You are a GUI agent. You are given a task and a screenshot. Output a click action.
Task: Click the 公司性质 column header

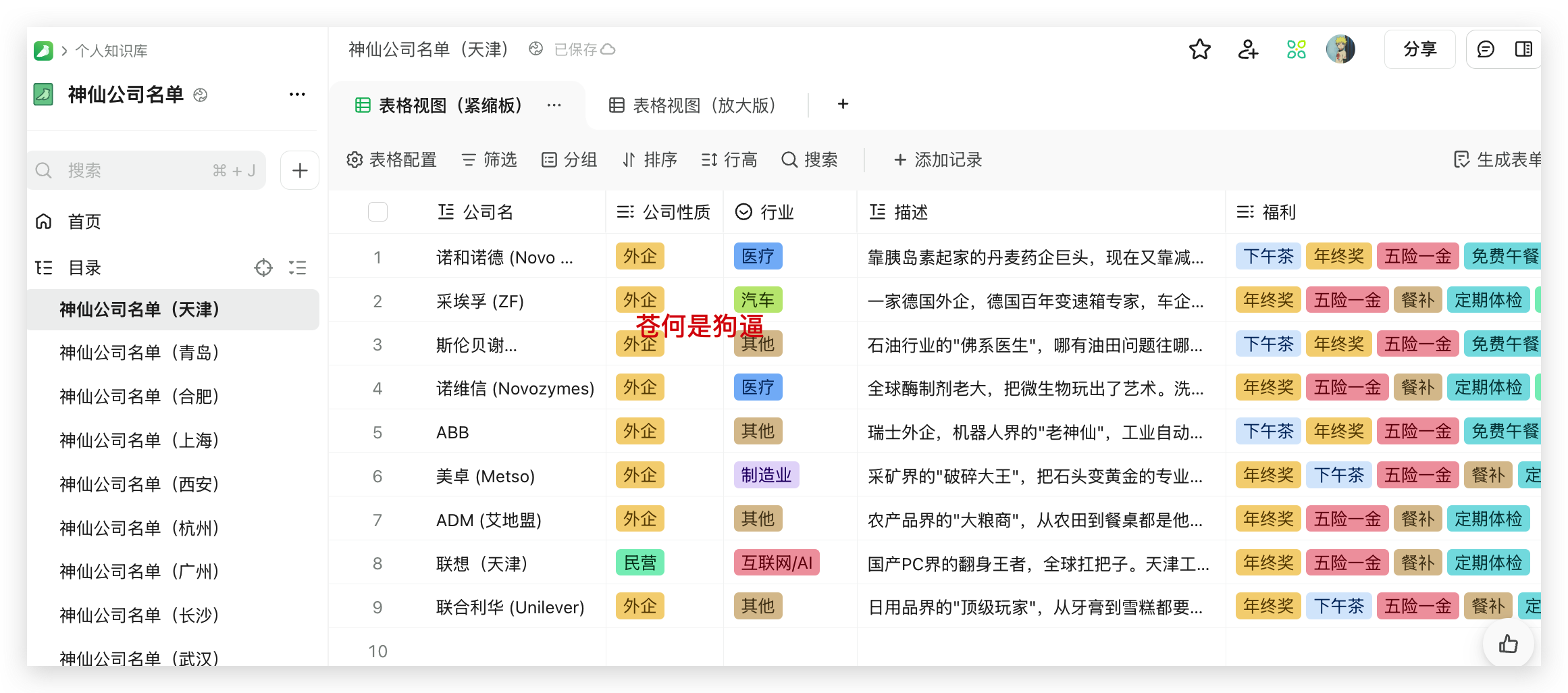point(664,212)
